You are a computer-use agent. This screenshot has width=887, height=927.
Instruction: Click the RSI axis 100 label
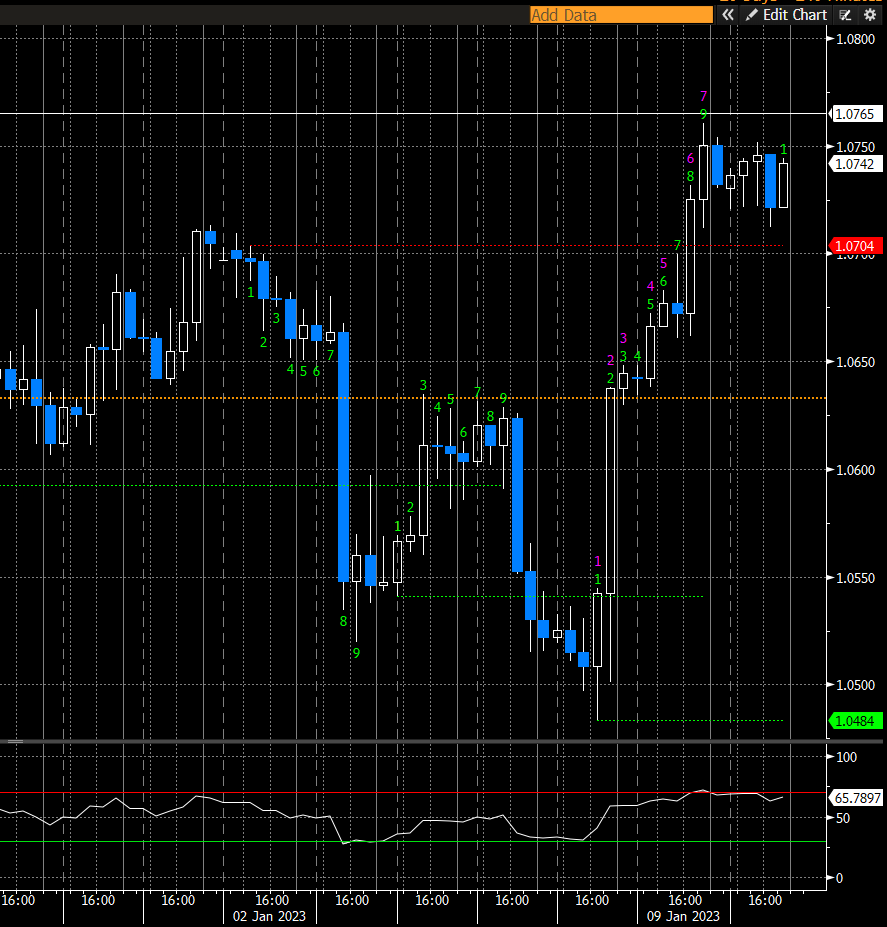pos(846,757)
